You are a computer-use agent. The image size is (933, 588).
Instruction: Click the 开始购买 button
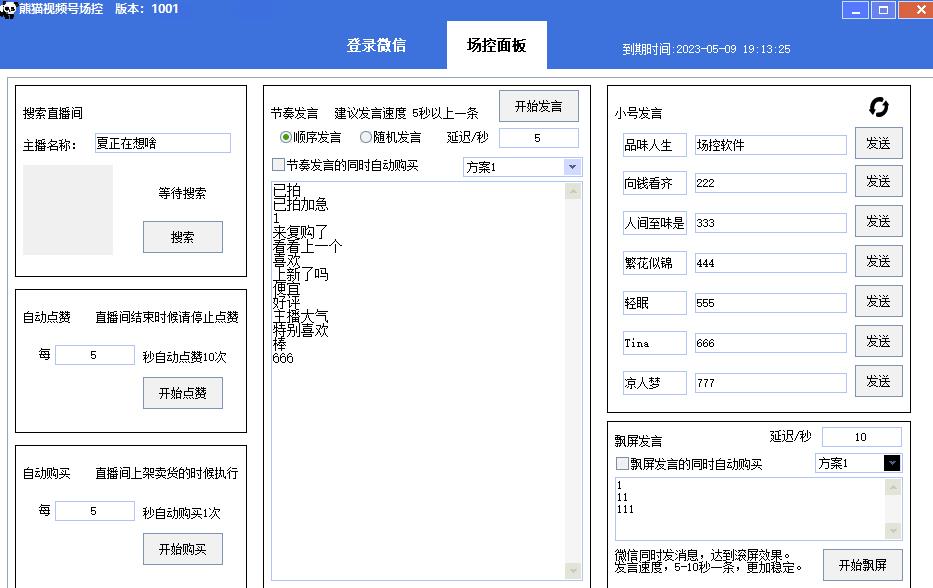pos(182,548)
